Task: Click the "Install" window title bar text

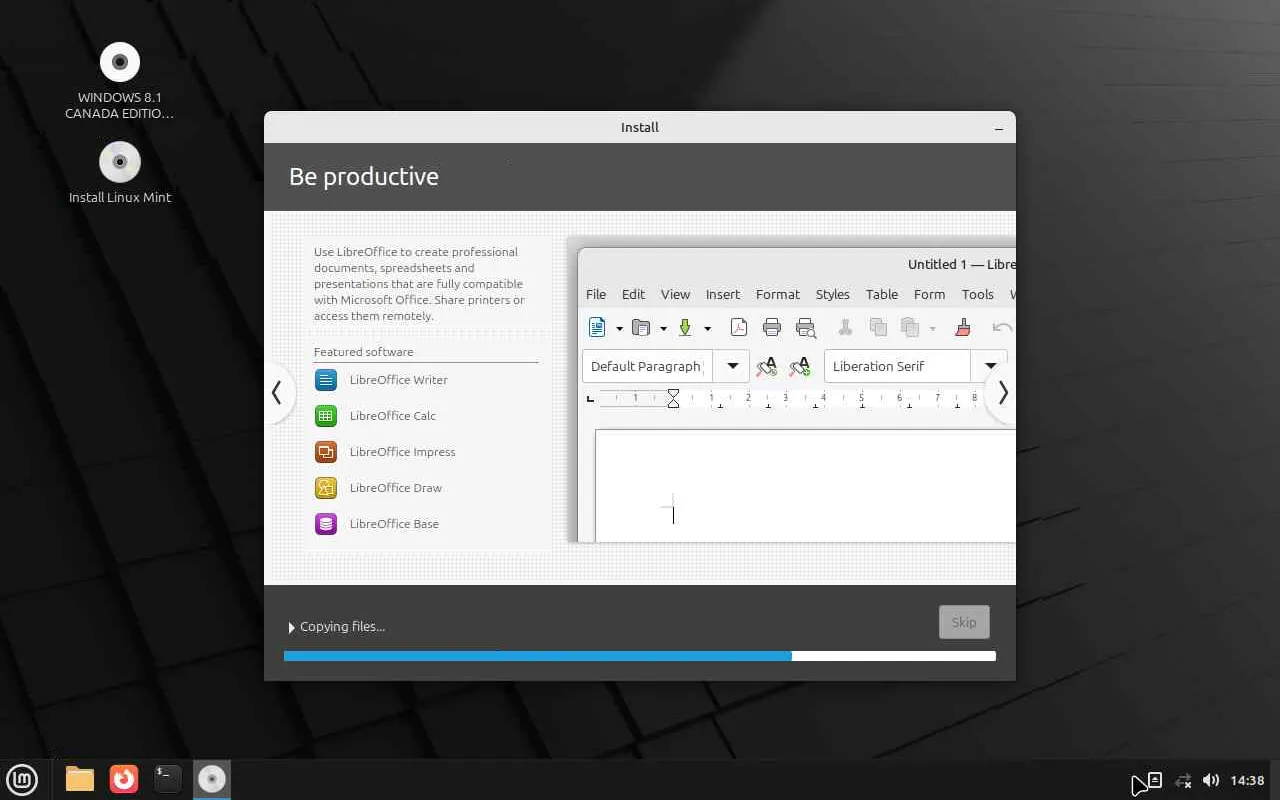Action: pyautogui.click(x=640, y=128)
